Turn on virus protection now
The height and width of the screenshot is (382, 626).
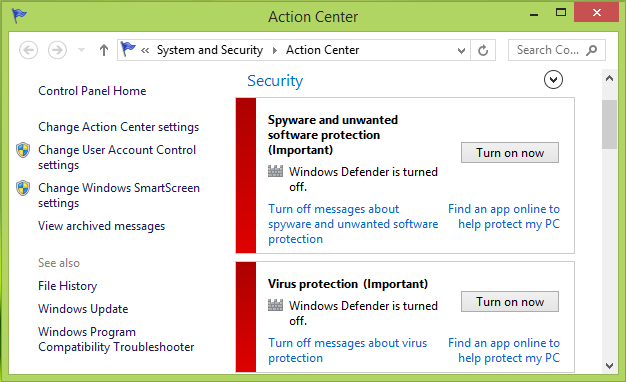click(x=510, y=301)
